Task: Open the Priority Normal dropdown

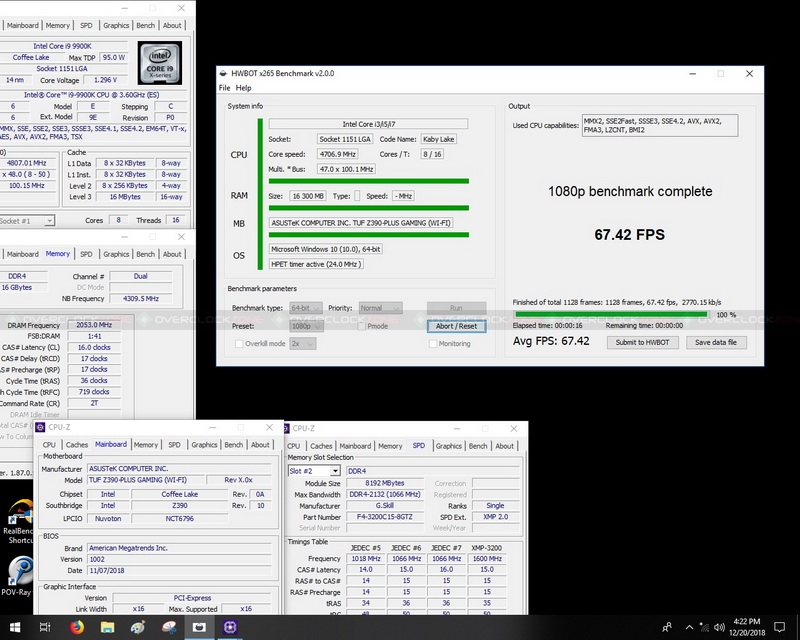Action: coord(380,308)
